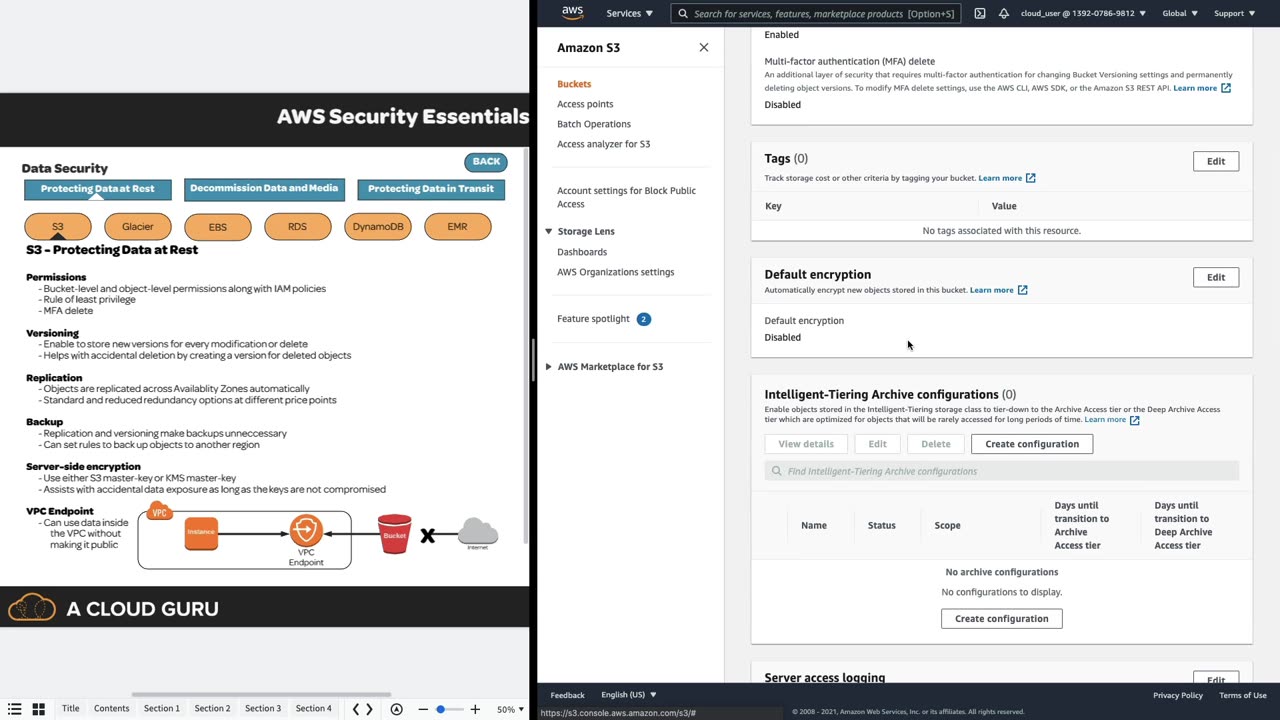
Task: Switch to Section 3 tab
Action: 263,709
